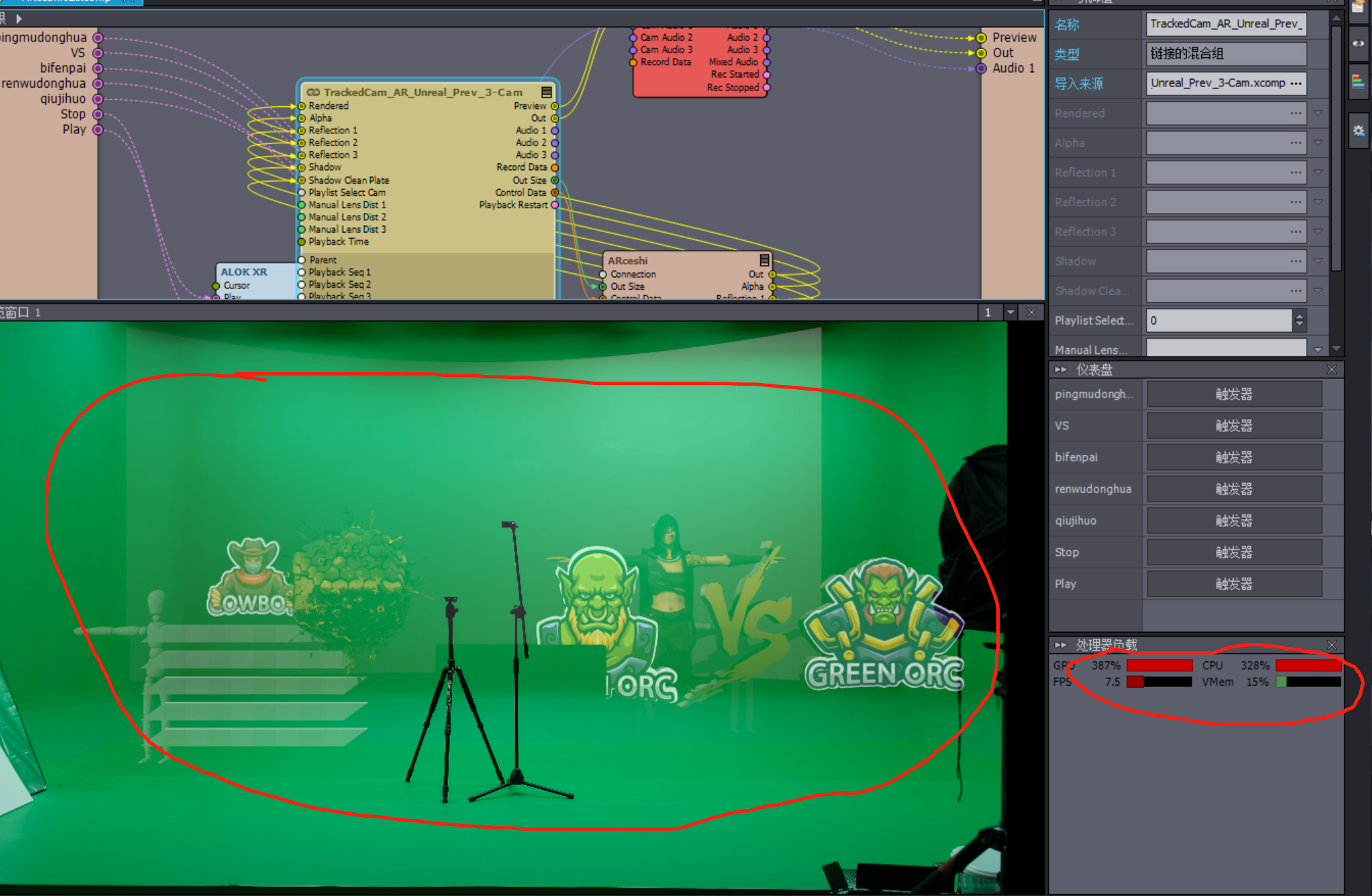
Task: Trigger the renwudonghua 触发器 button
Action: point(1234,489)
